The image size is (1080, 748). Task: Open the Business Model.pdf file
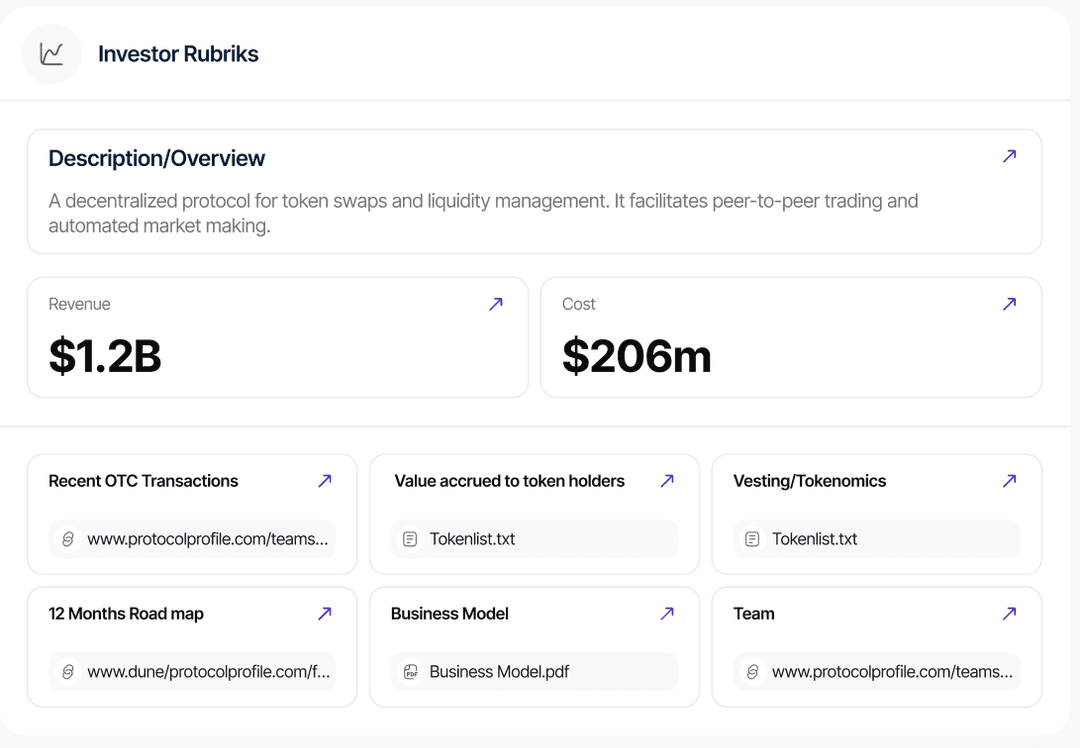click(499, 672)
